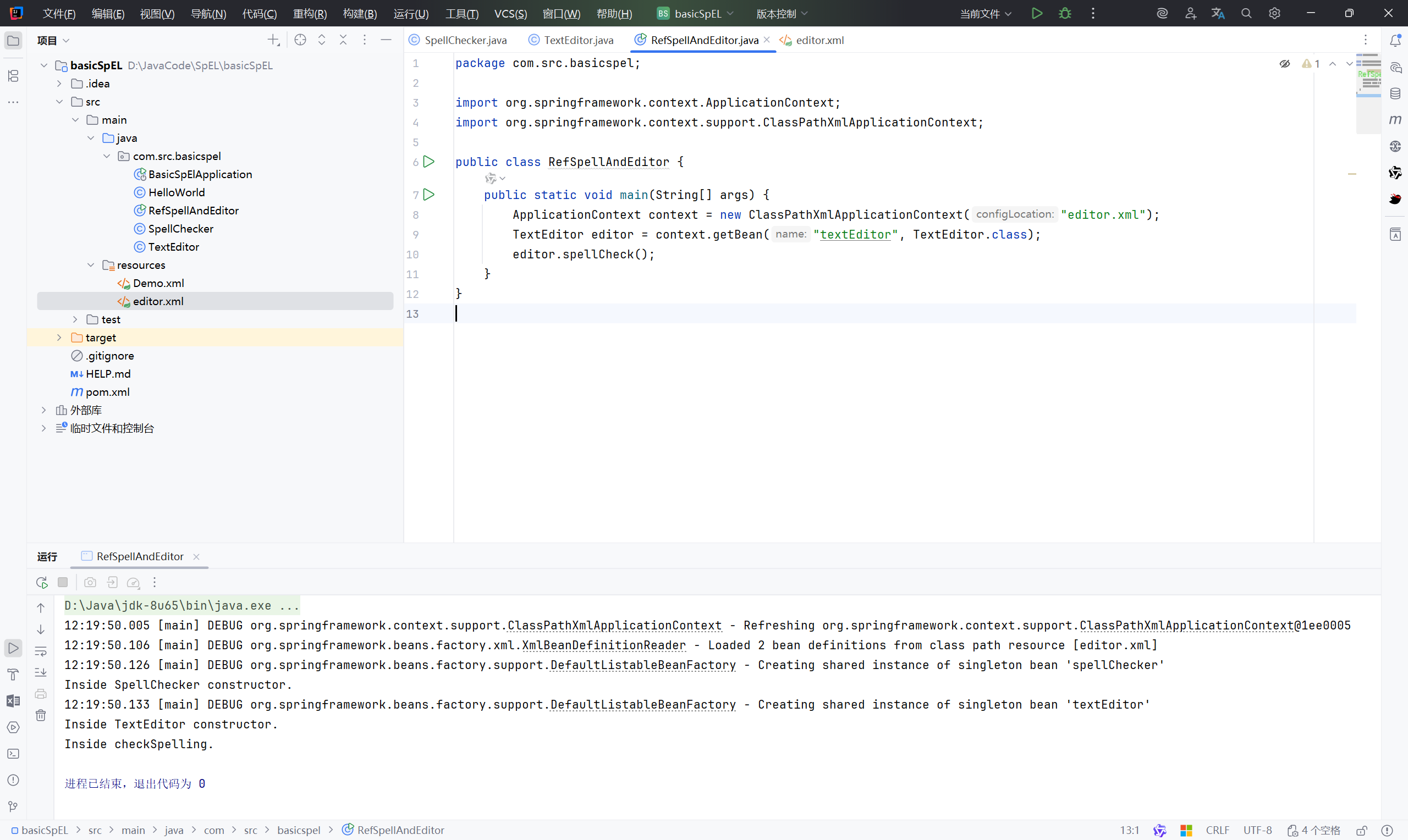The image size is (1408, 840).
Task: Open the Notifications bell icon
Action: tap(1395, 40)
